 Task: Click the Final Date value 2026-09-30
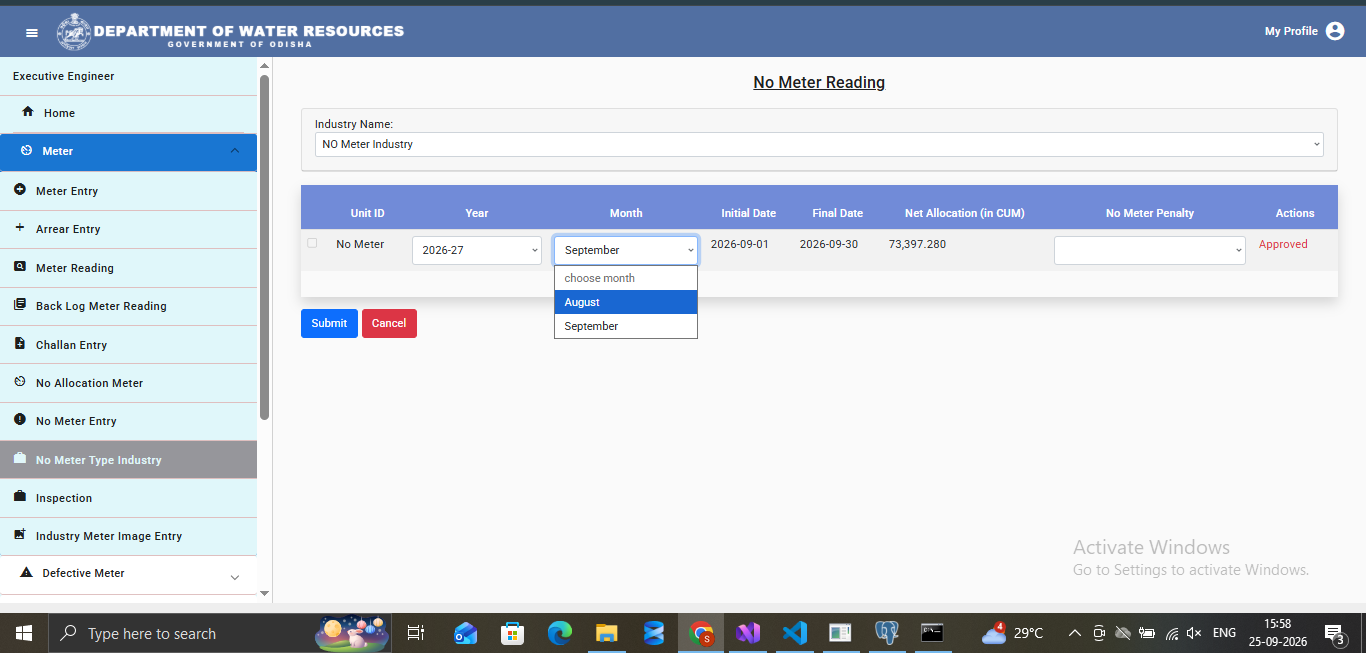click(829, 244)
